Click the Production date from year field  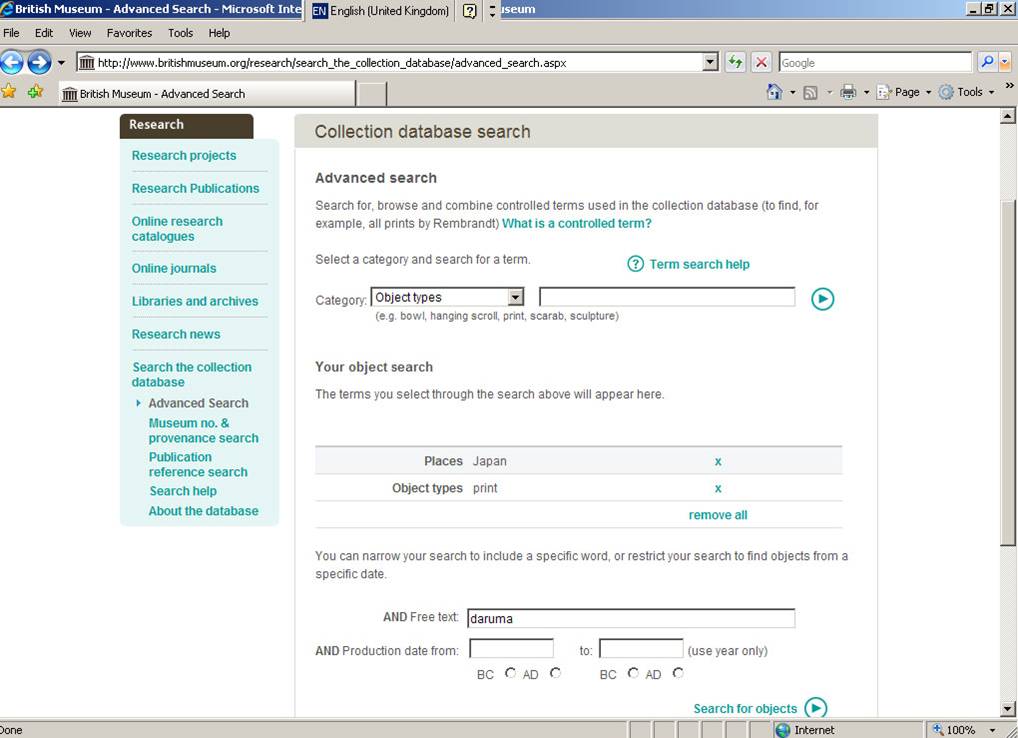(x=512, y=648)
